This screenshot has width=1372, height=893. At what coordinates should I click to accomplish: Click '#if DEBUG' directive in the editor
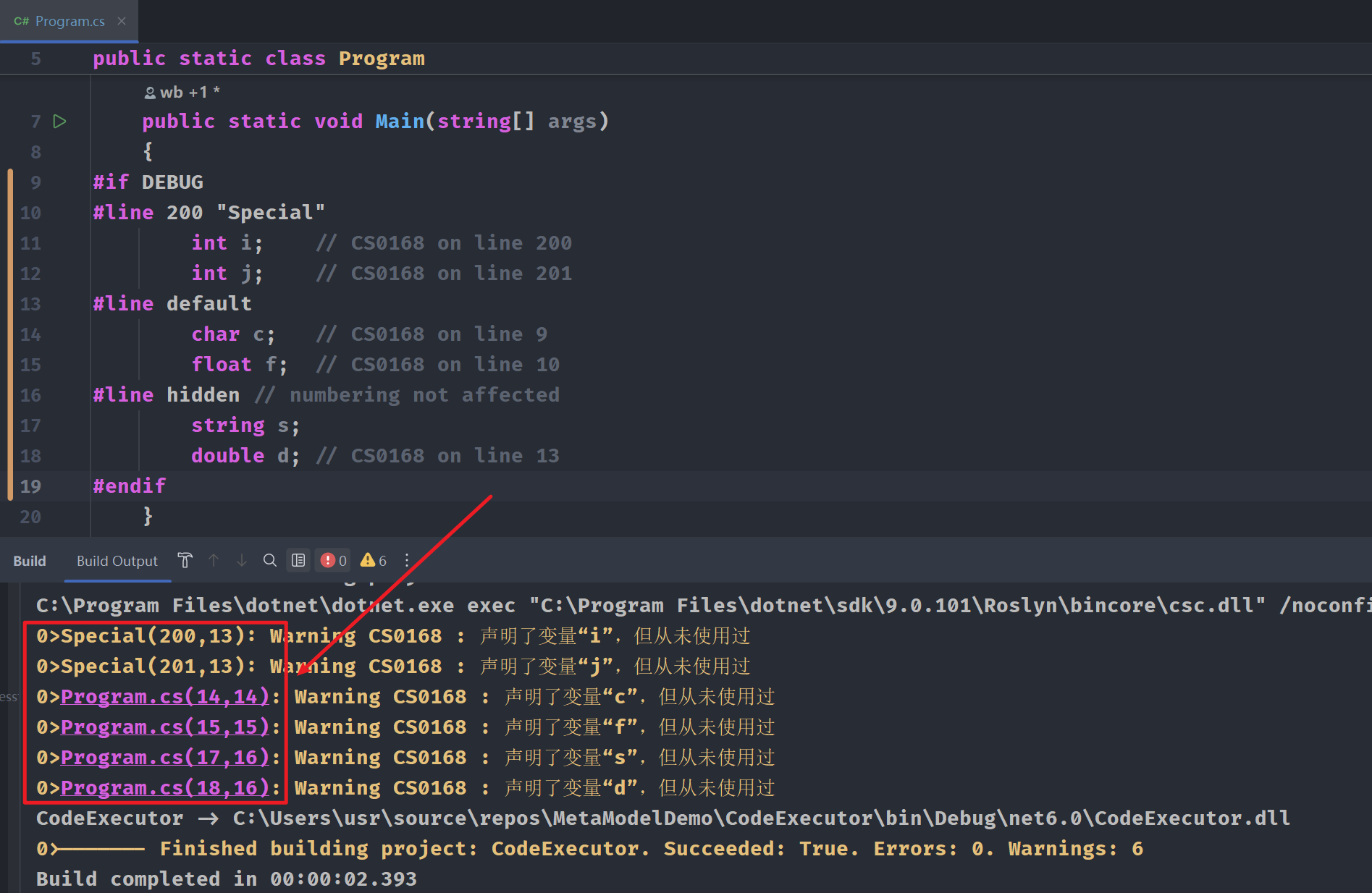pos(148,182)
